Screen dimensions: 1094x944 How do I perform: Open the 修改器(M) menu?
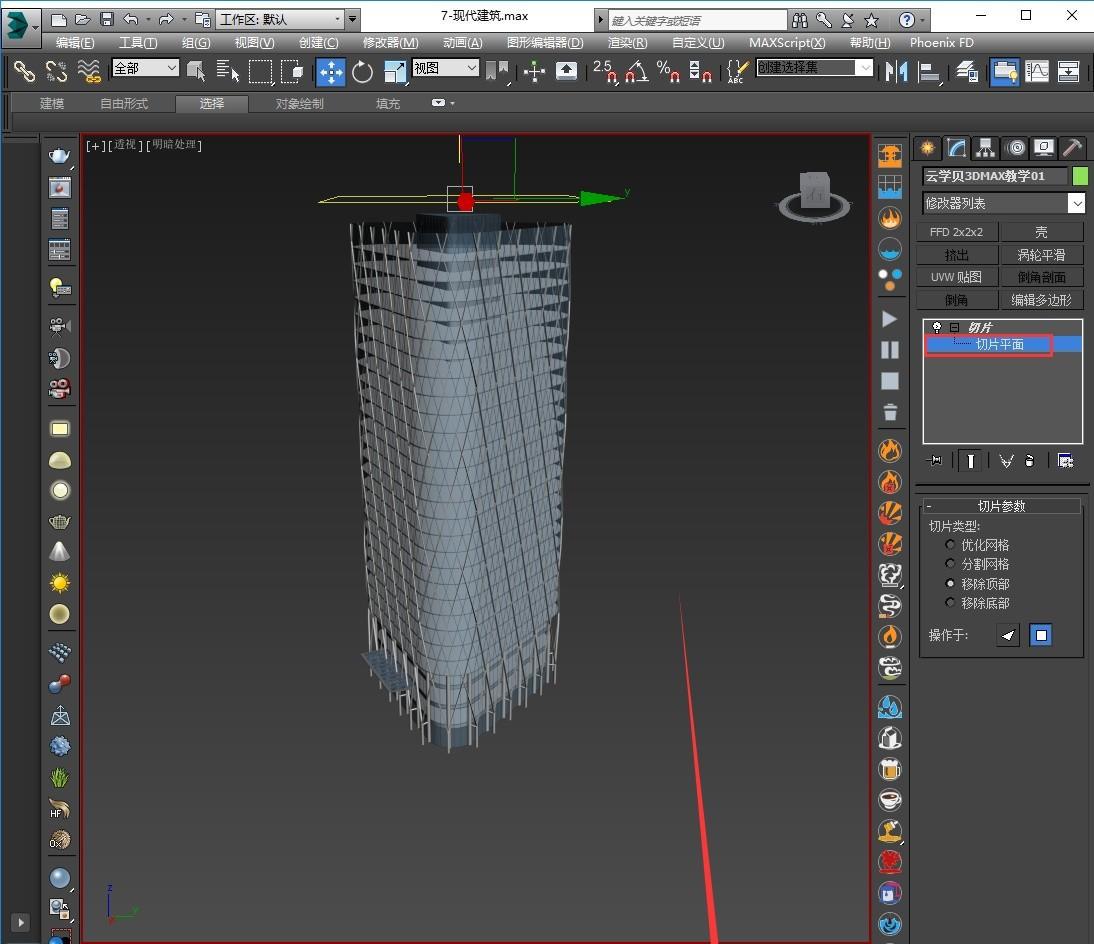pos(390,43)
